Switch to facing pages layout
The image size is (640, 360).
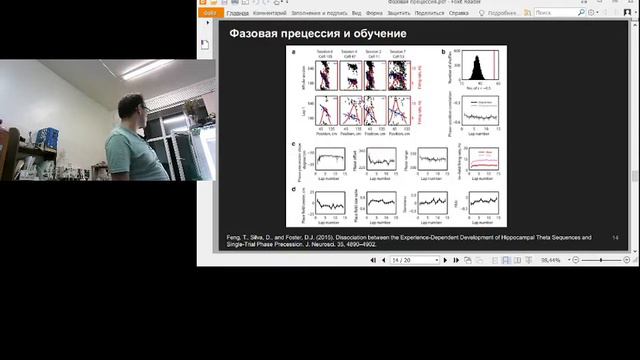[517, 260]
